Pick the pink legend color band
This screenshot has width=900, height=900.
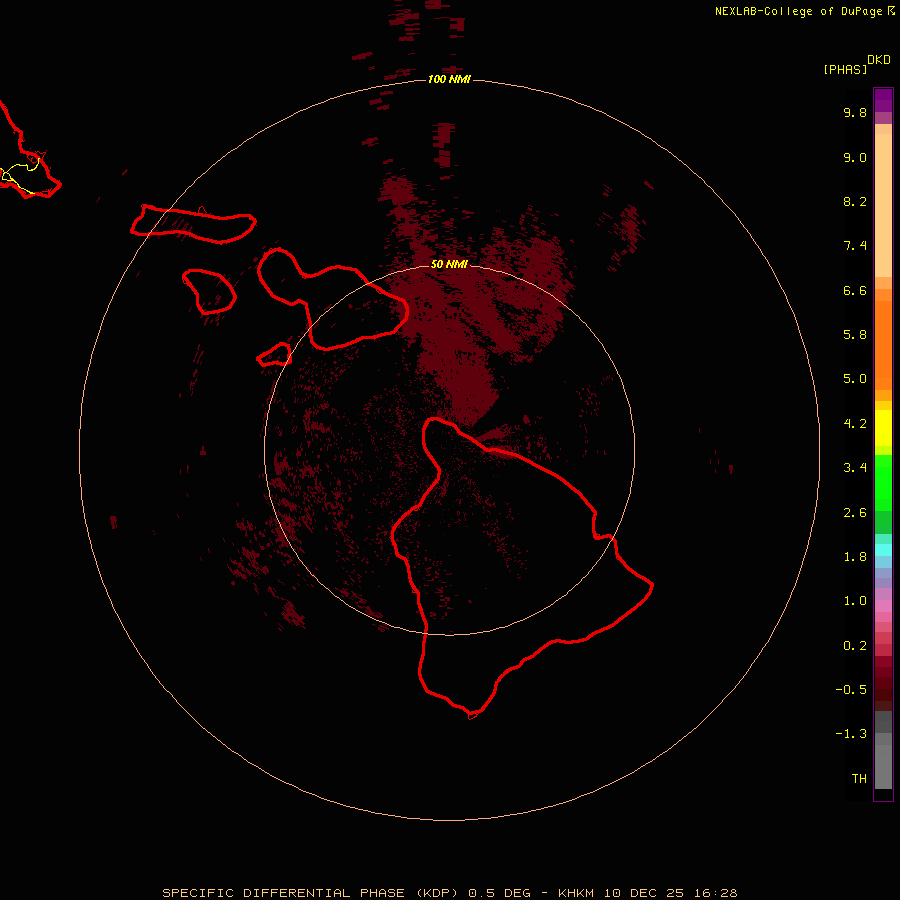[x=883, y=606]
